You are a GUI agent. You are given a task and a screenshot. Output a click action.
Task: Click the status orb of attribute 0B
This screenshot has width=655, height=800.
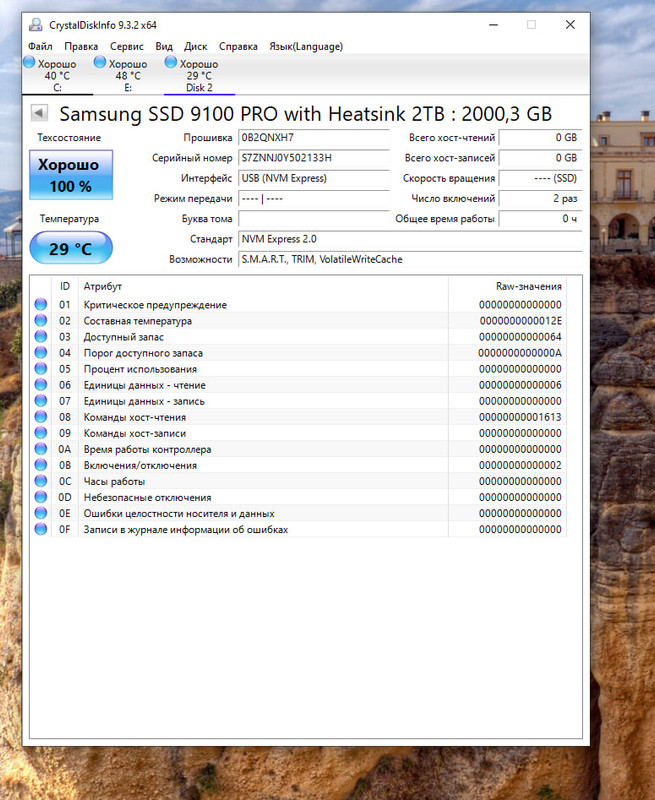click(x=41, y=465)
